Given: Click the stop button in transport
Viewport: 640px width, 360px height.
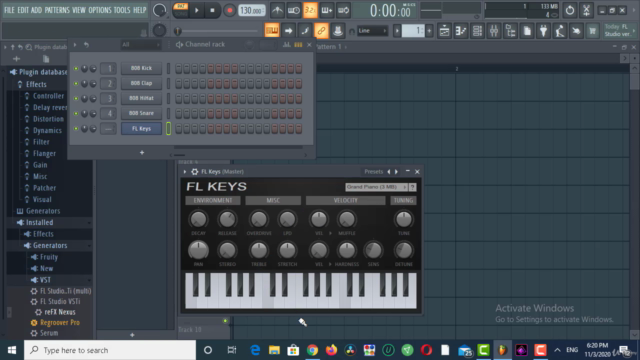Looking at the screenshot, I should coord(212,11).
